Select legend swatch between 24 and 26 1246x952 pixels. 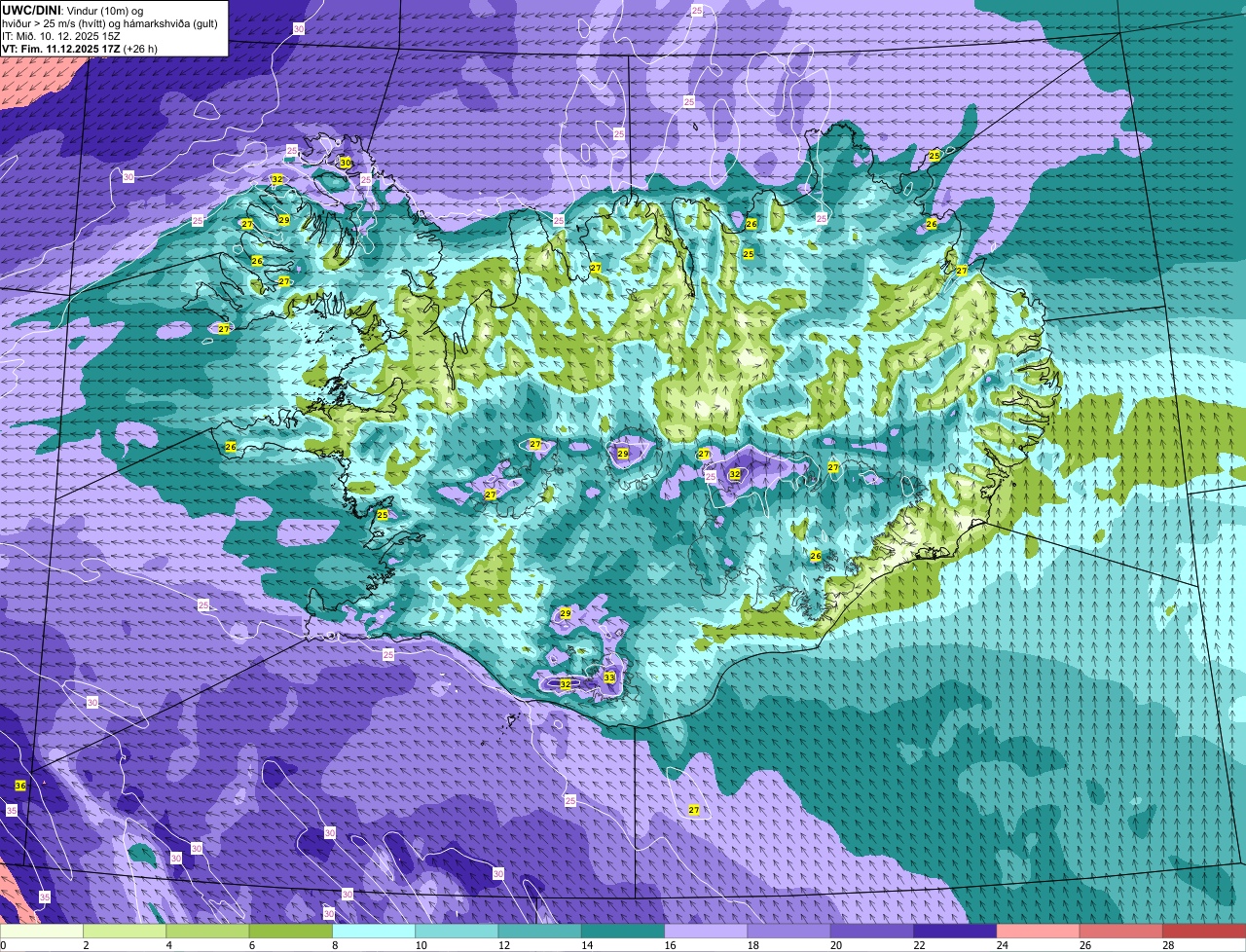1038,932
